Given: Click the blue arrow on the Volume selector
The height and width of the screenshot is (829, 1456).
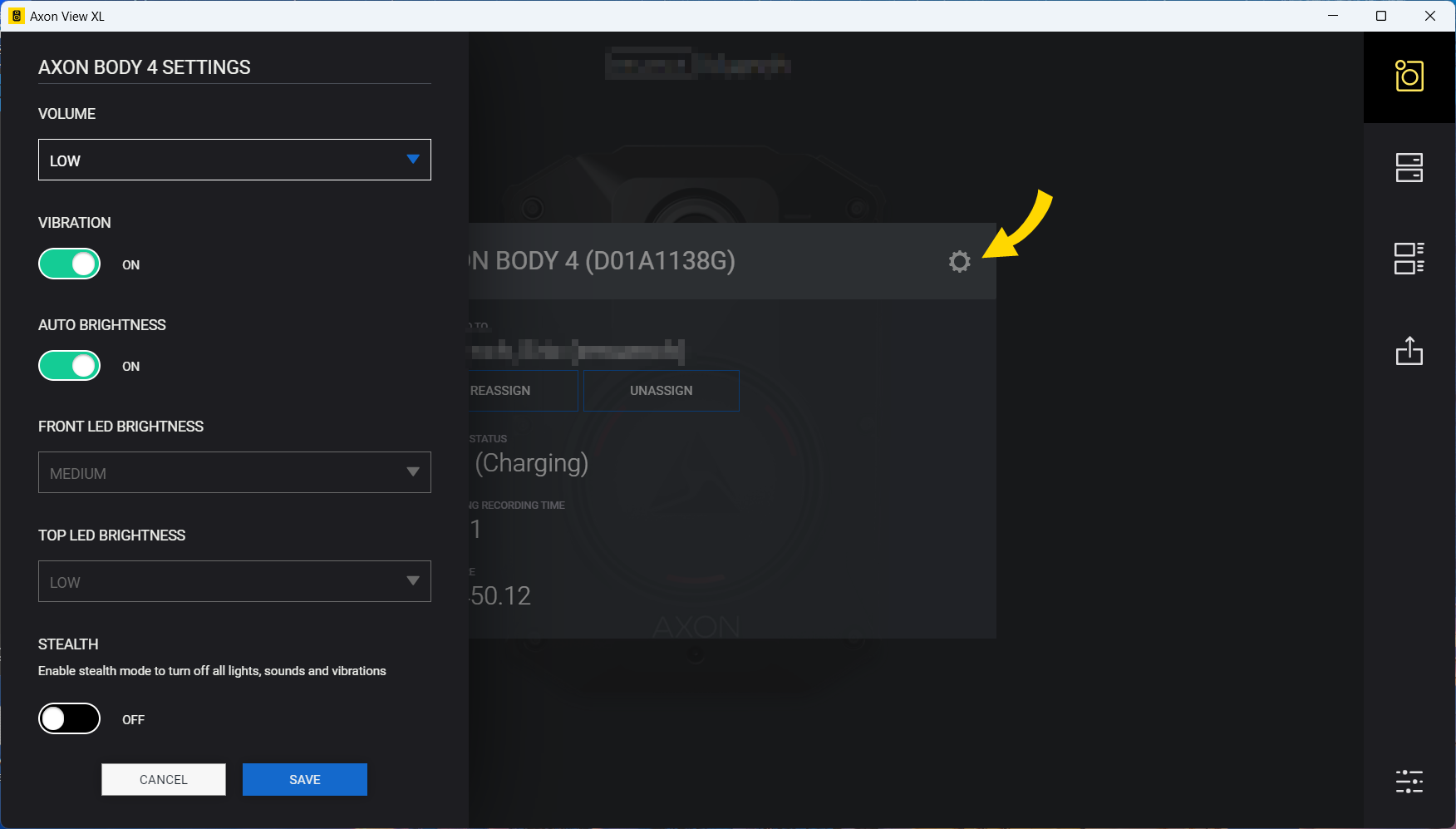Looking at the screenshot, I should pyautogui.click(x=413, y=160).
